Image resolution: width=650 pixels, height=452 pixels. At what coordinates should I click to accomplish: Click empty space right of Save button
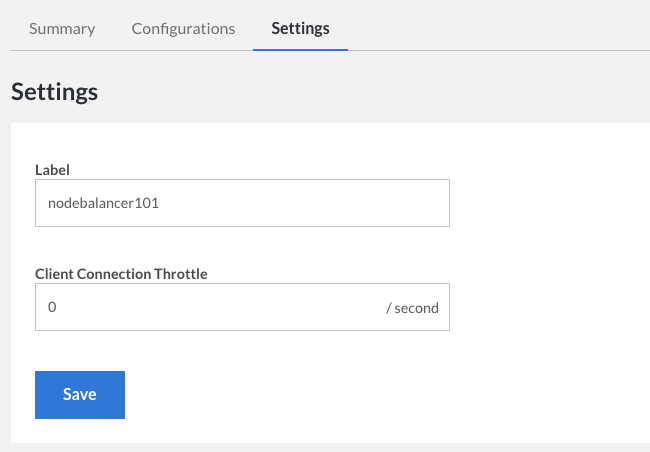coord(350,394)
